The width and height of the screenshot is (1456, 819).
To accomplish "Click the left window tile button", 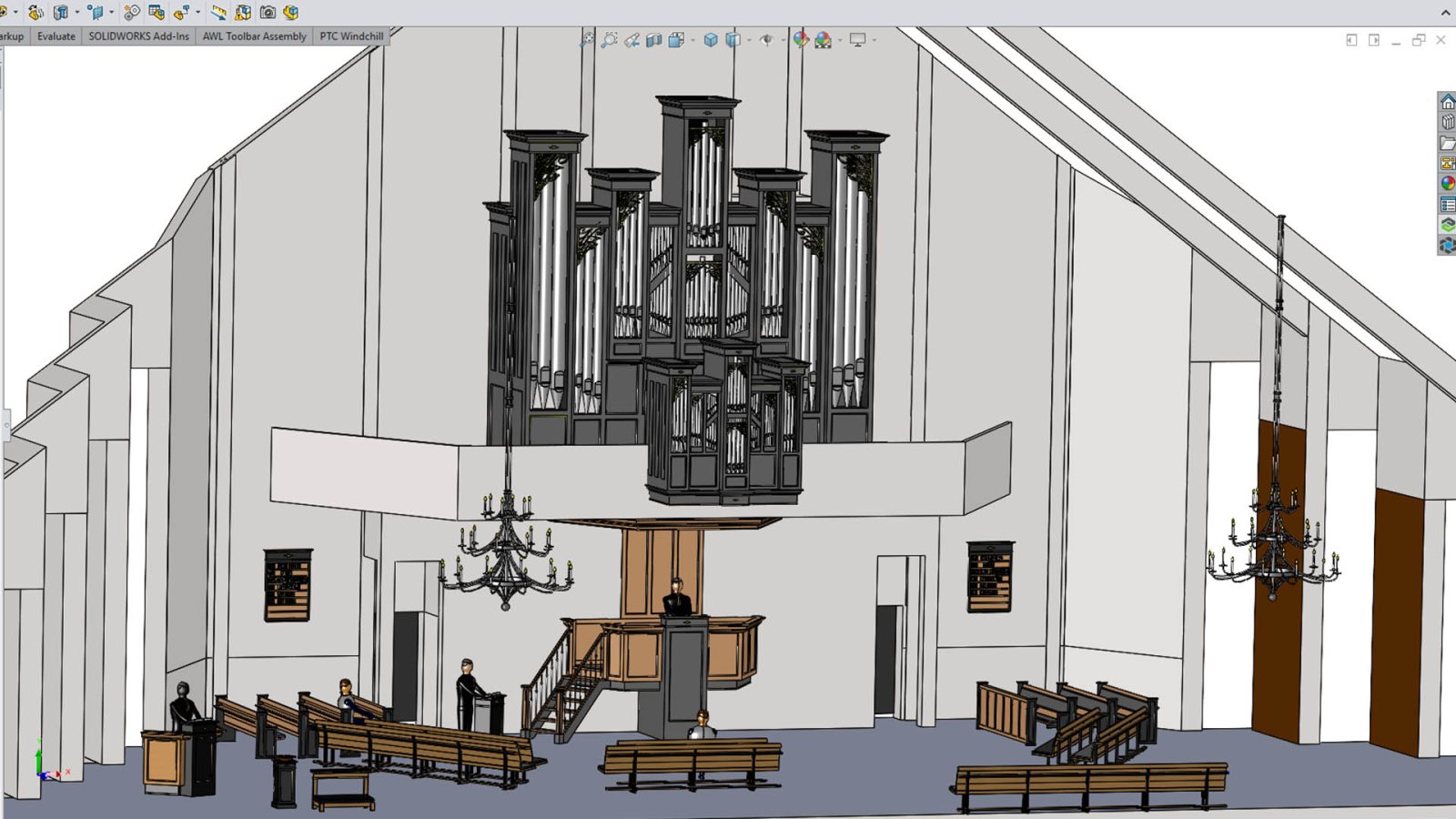I will pyautogui.click(x=1351, y=40).
